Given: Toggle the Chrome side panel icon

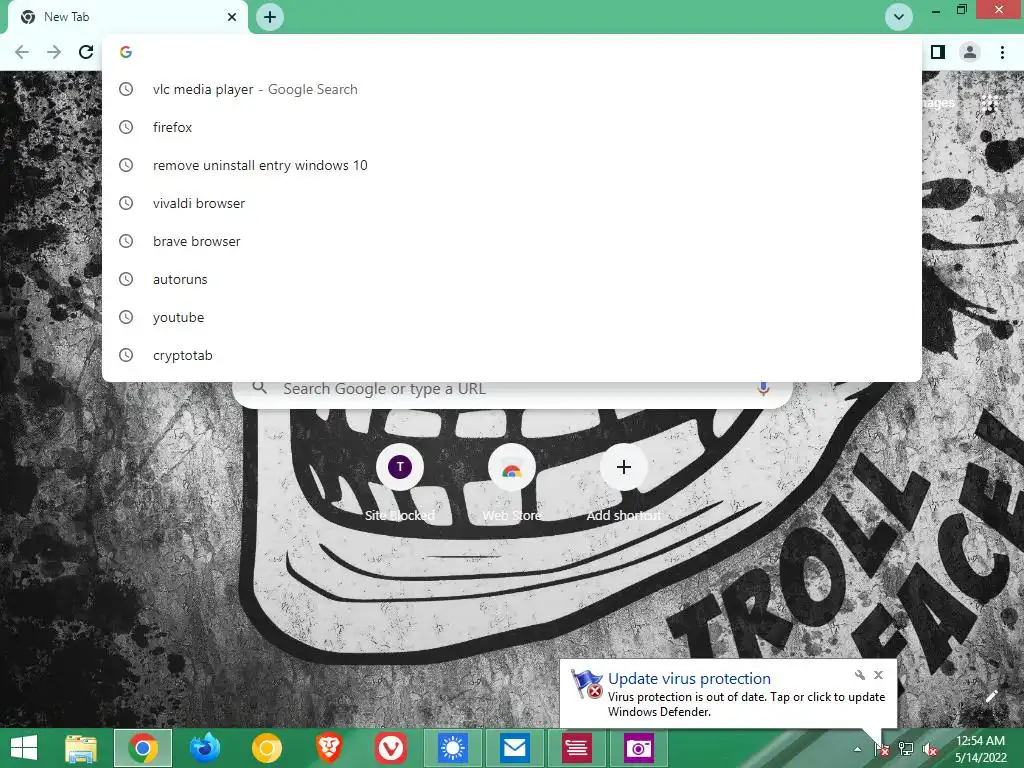Looking at the screenshot, I should 938,52.
